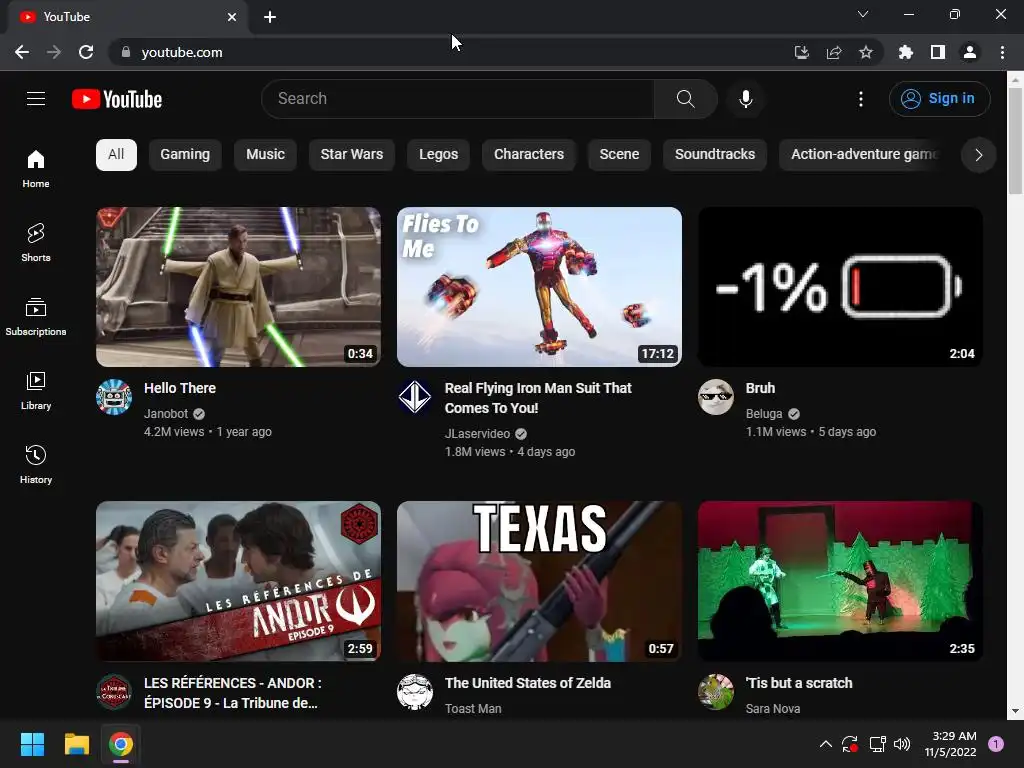1024x768 pixels.
Task: Open Real Flying Iron Man Suit video title
Action: [x=537, y=398]
